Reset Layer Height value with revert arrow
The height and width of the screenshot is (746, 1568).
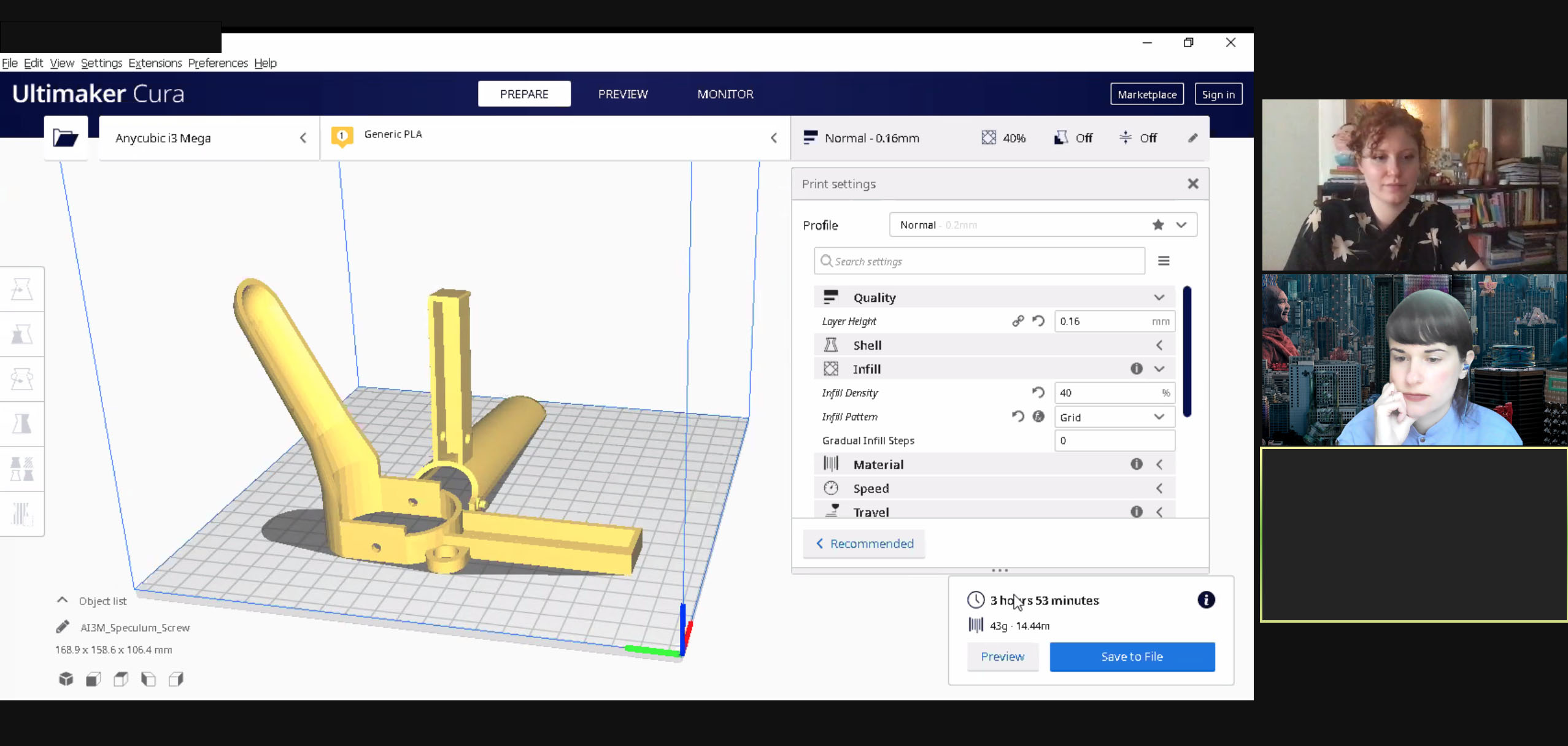click(1038, 321)
